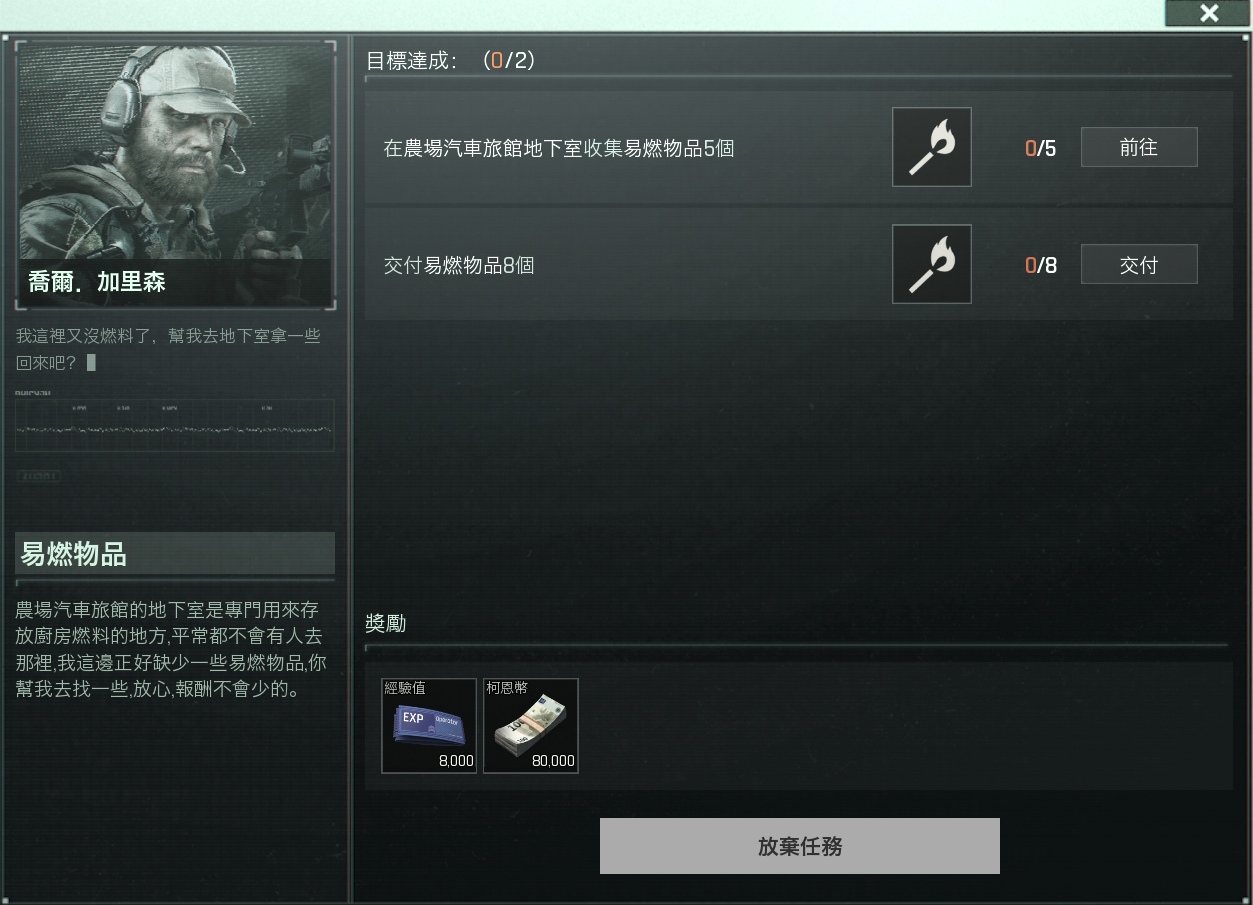
Task: Click the mission description paragraph about the motel basement
Action: tap(171, 649)
